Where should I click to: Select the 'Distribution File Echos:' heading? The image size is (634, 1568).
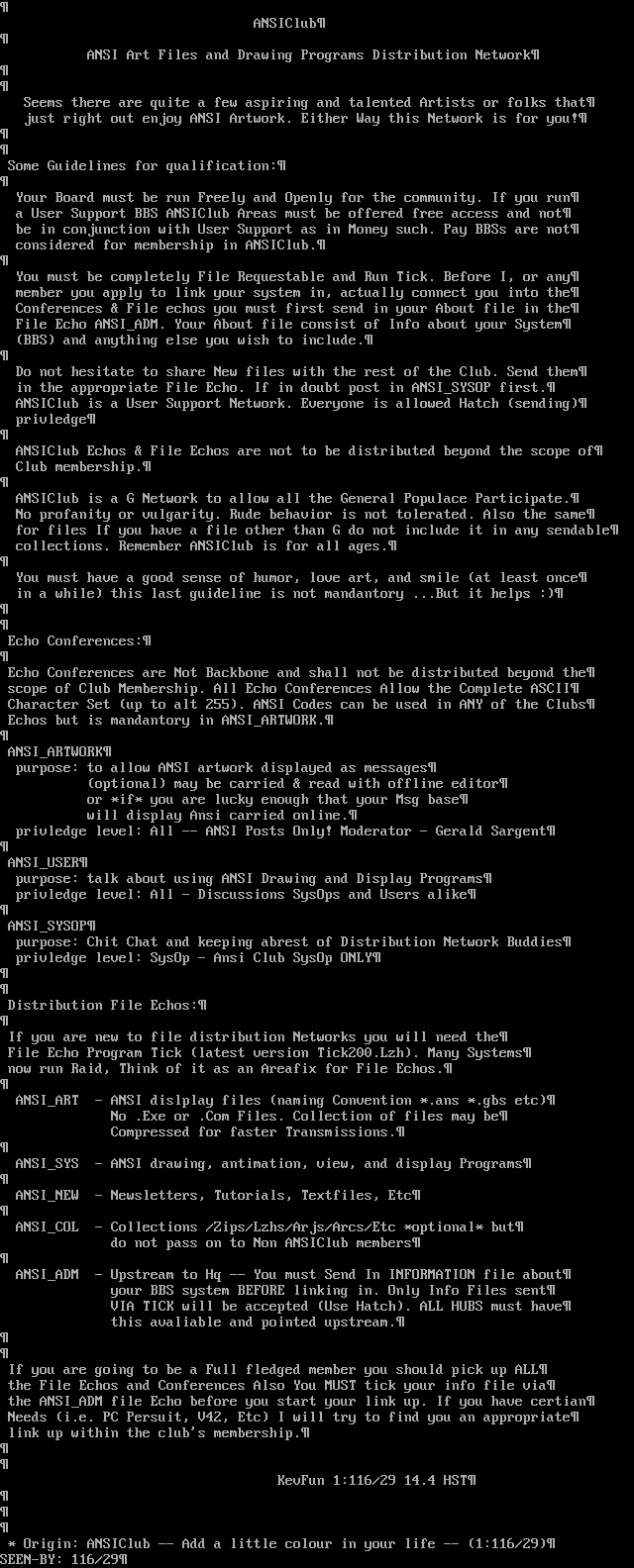[103, 1005]
